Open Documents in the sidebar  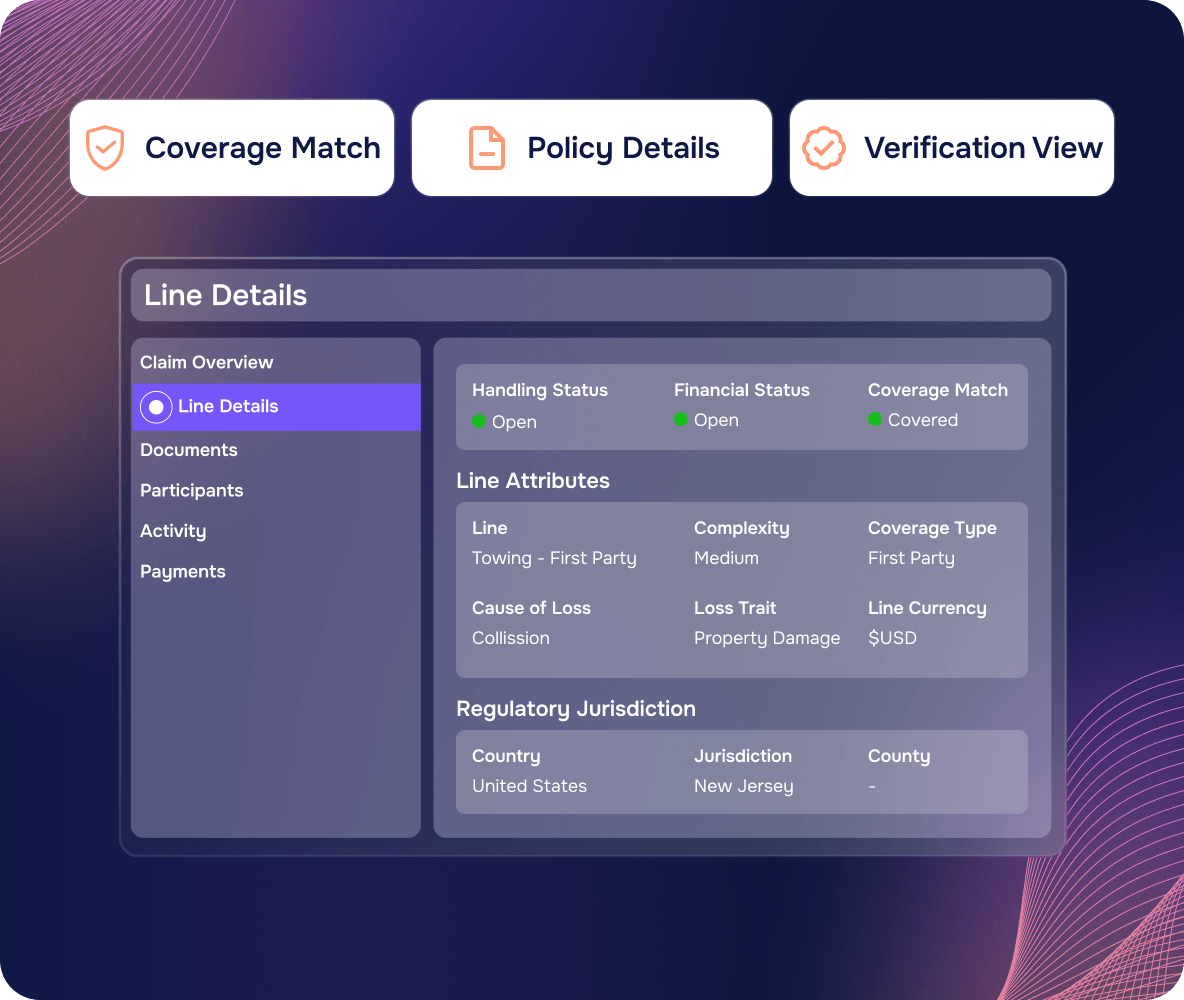point(189,450)
